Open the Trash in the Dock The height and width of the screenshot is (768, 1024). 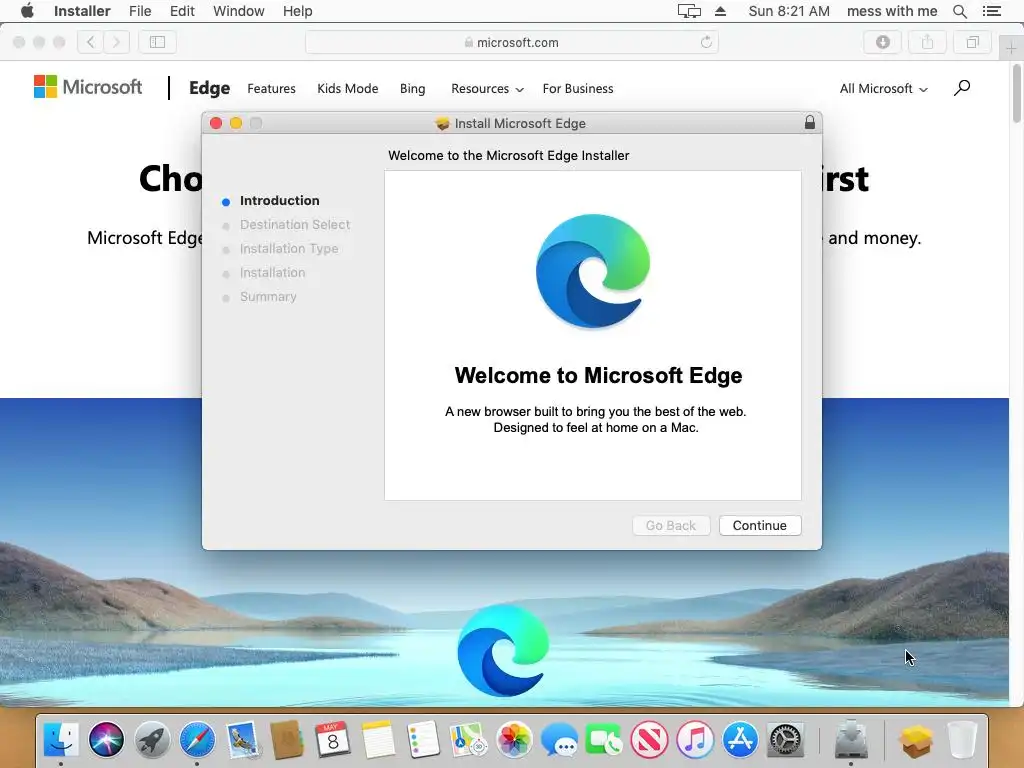(961, 740)
